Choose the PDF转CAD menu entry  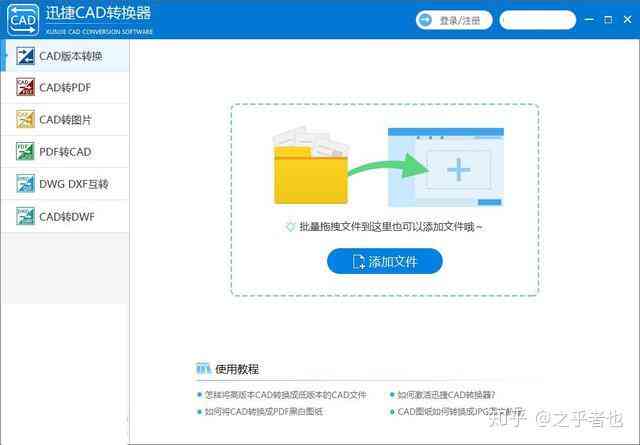[65, 151]
